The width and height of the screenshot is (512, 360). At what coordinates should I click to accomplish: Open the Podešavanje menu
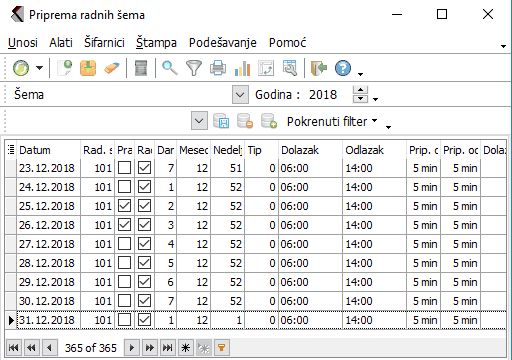tap(223, 43)
